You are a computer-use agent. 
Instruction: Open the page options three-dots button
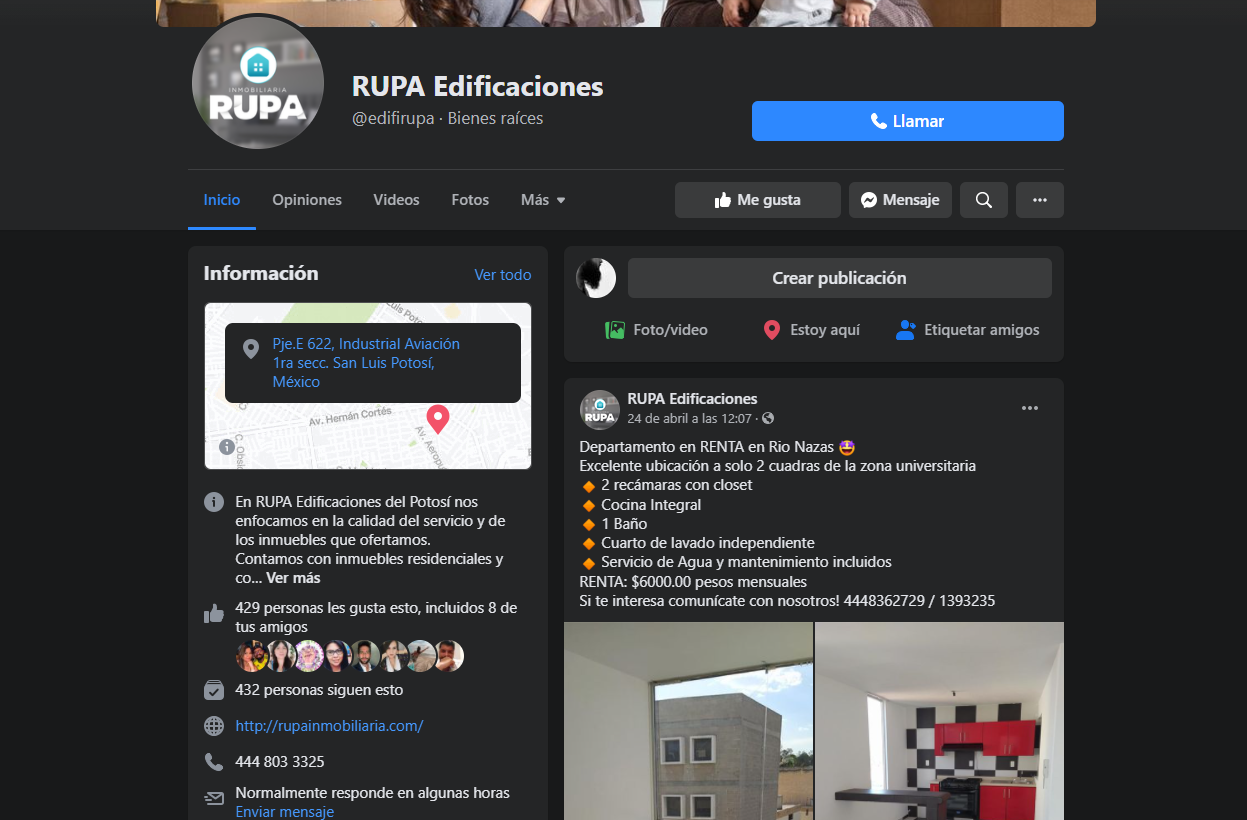tap(1040, 200)
